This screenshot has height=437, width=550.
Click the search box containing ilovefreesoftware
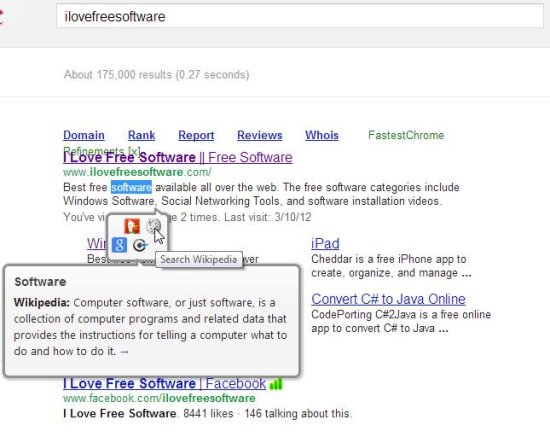pos(300,16)
